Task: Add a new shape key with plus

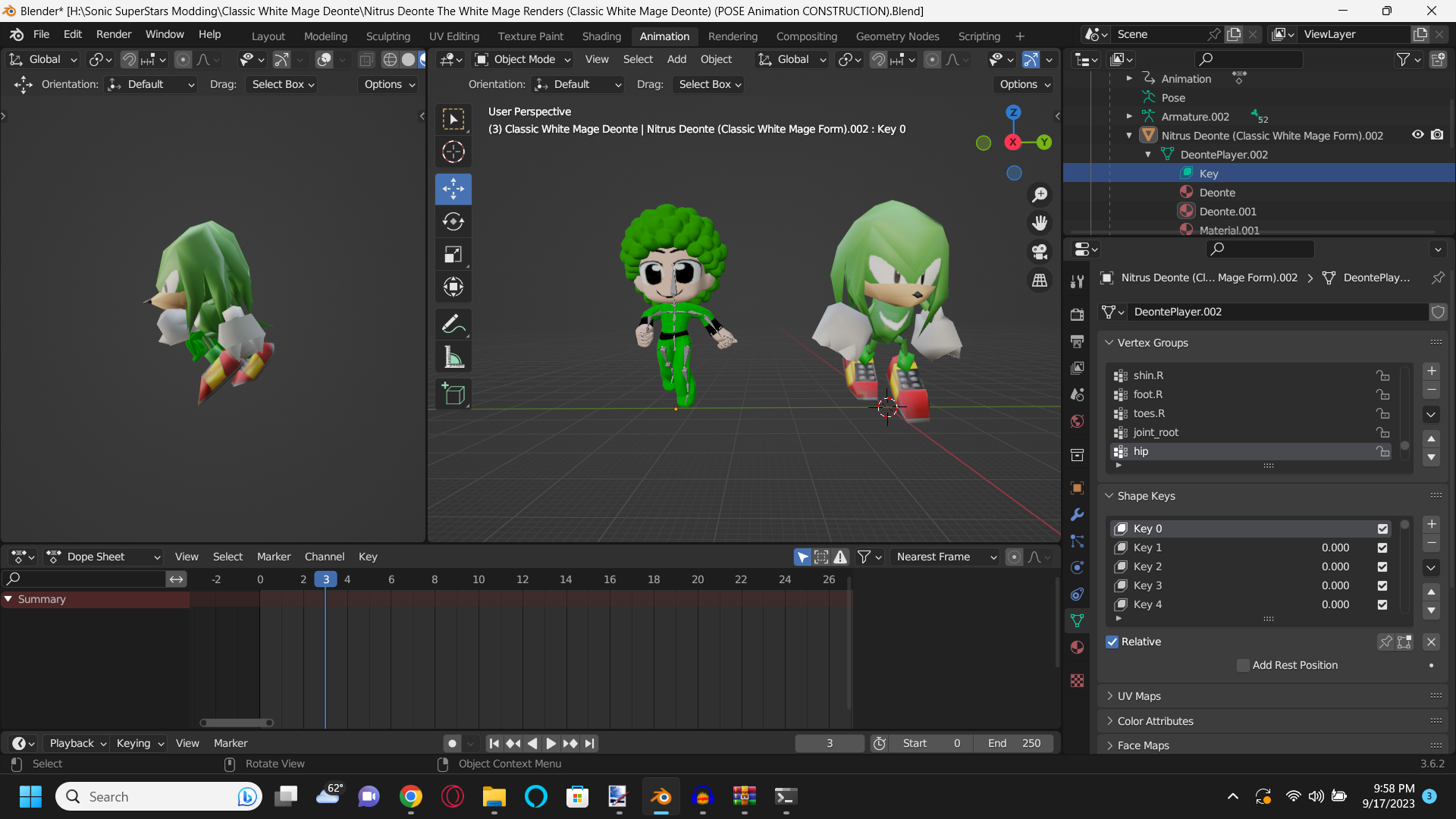Action: [1431, 524]
